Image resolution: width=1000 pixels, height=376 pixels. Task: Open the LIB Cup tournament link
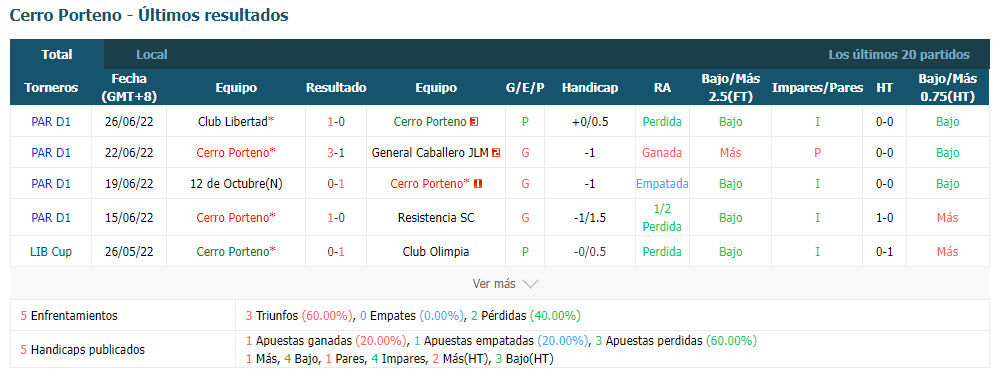click(x=51, y=252)
